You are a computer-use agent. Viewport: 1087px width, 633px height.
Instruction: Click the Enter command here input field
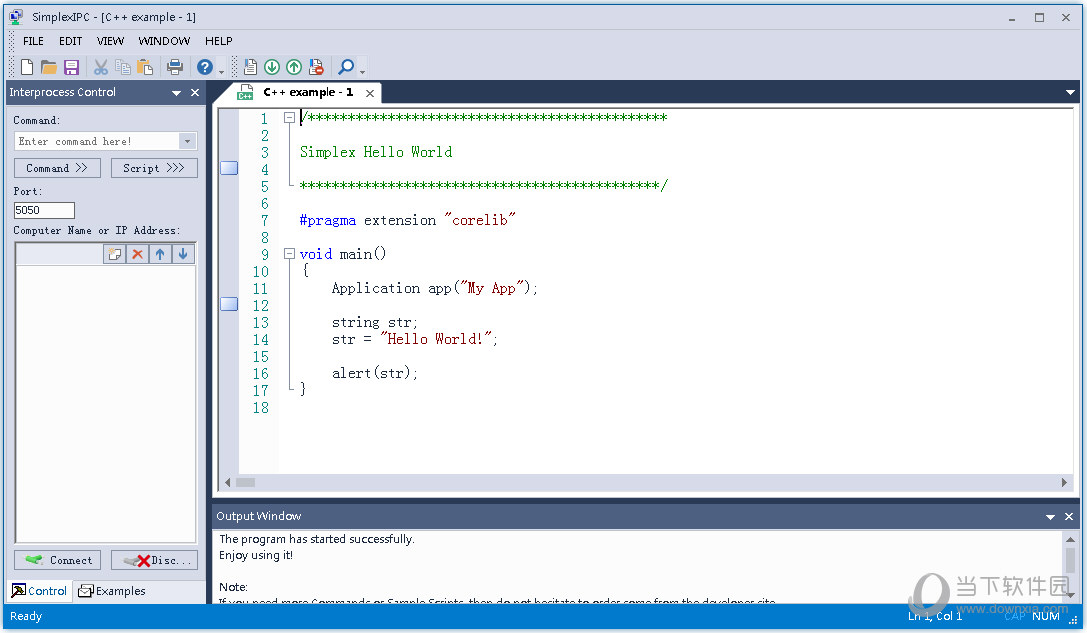click(97, 141)
